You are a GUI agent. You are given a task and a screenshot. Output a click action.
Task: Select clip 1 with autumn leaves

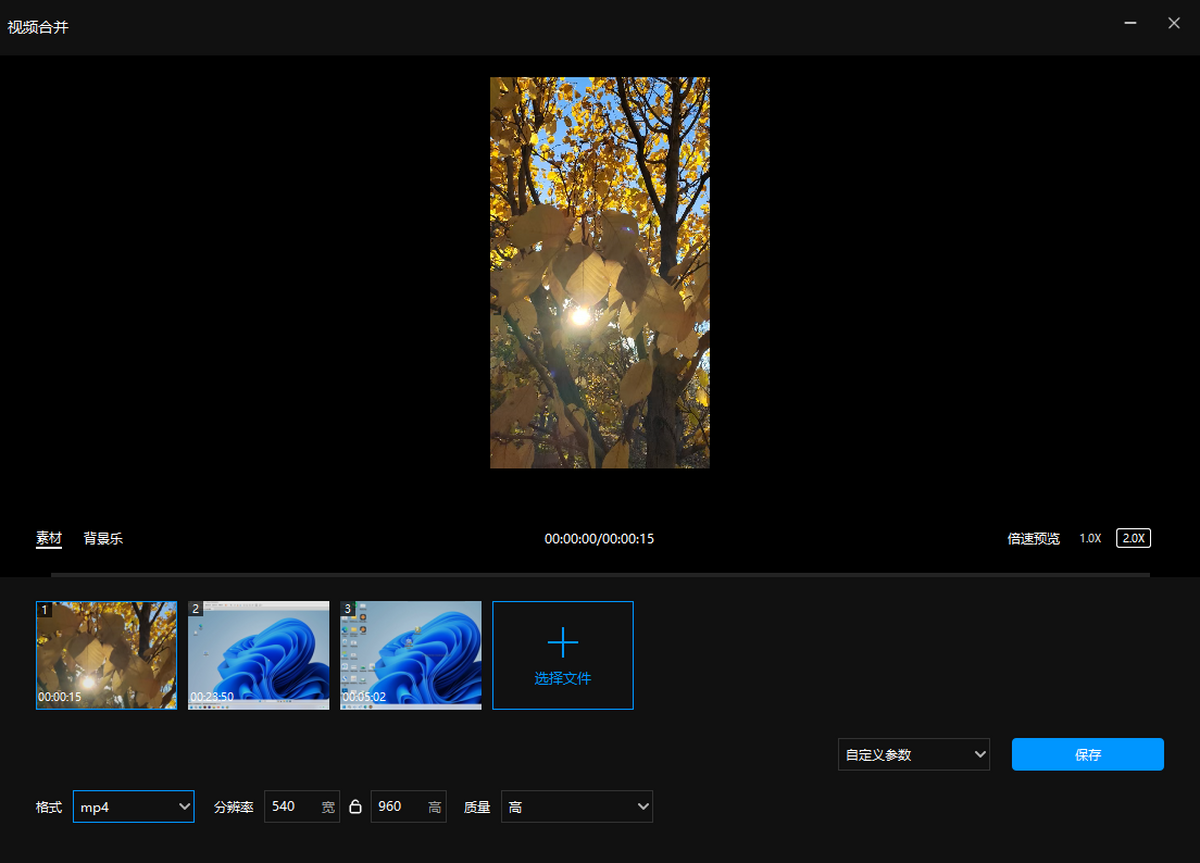(x=107, y=655)
